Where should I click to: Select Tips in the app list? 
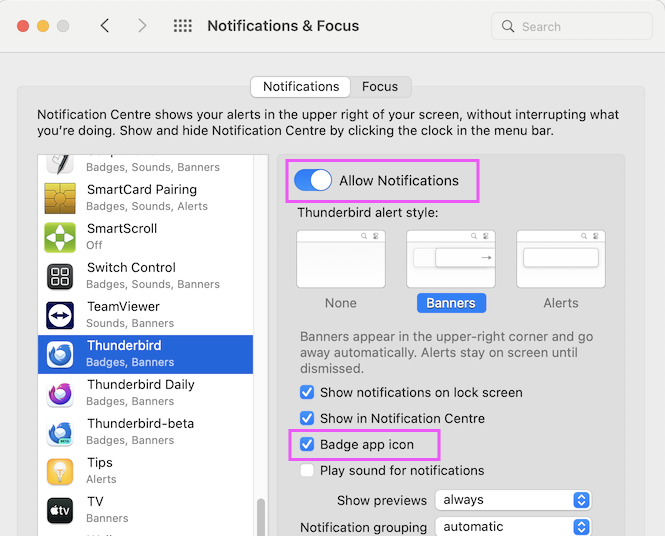coord(145,471)
